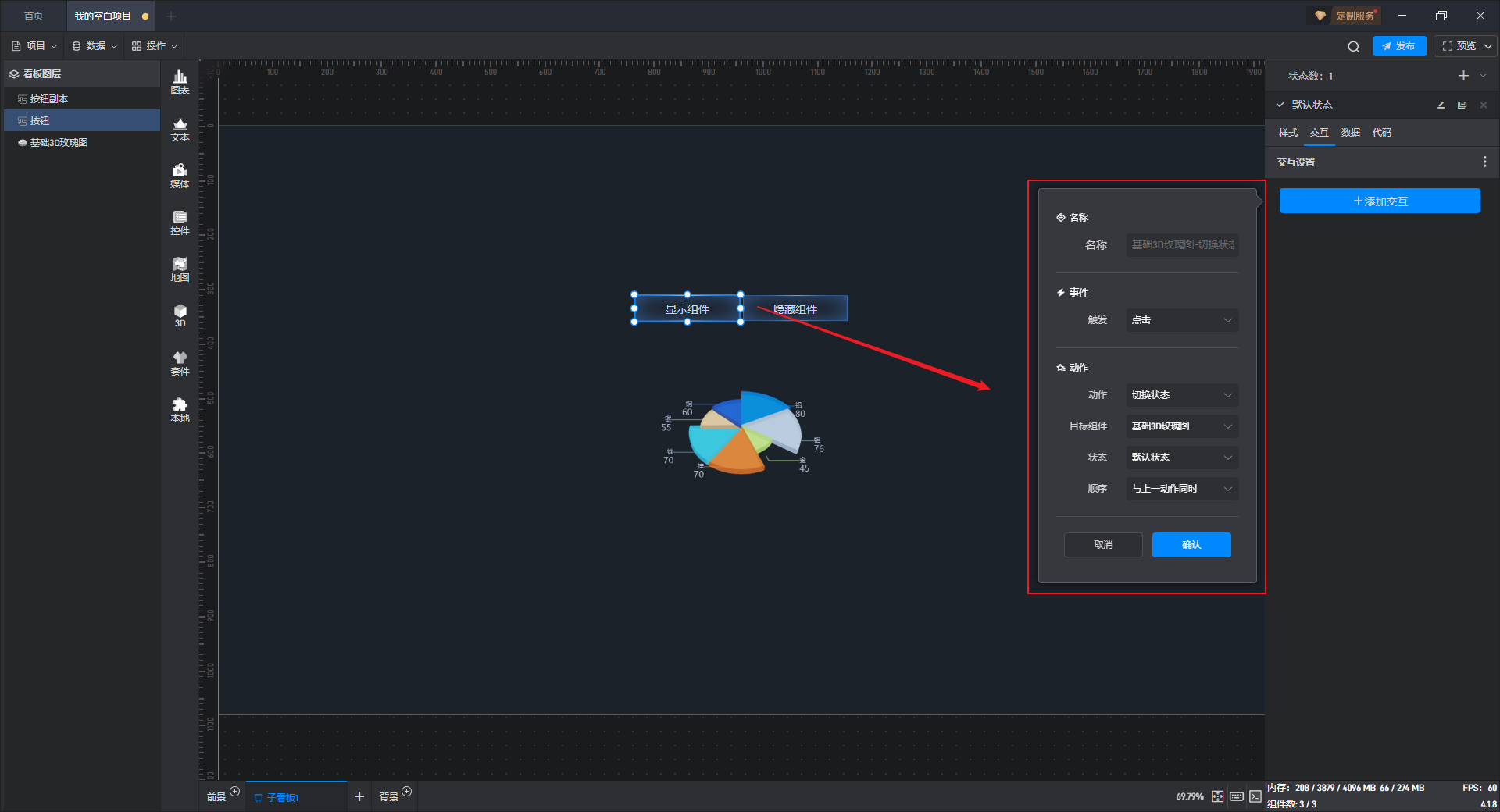The width and height of the screenshot is (1500, 812).
Task: Expand the 触发 trigger dropdown
Action: coord(1182,320)
